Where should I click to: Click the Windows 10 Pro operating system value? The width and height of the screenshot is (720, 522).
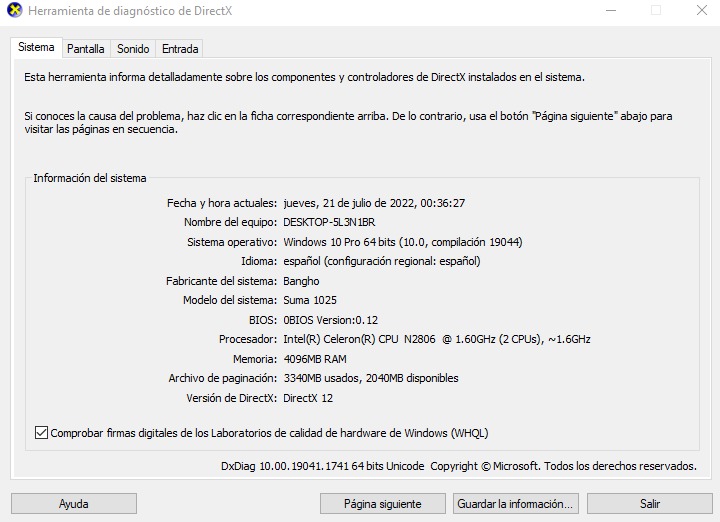click(x=402, y=242)
